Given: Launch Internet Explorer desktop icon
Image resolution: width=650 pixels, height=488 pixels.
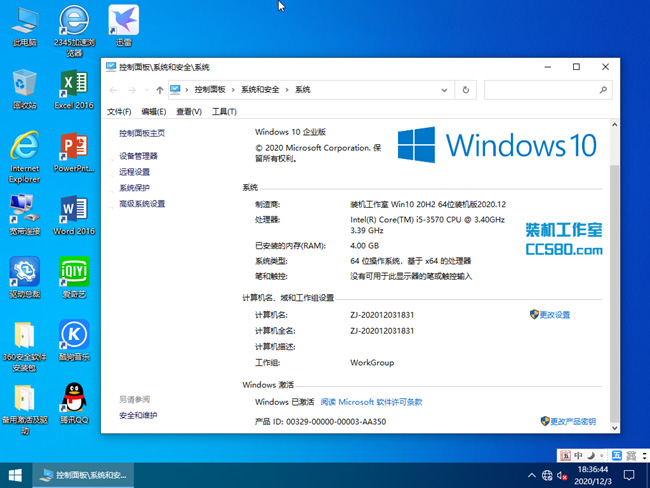Looking at the screenshot, I should click(x=24, y=157).
